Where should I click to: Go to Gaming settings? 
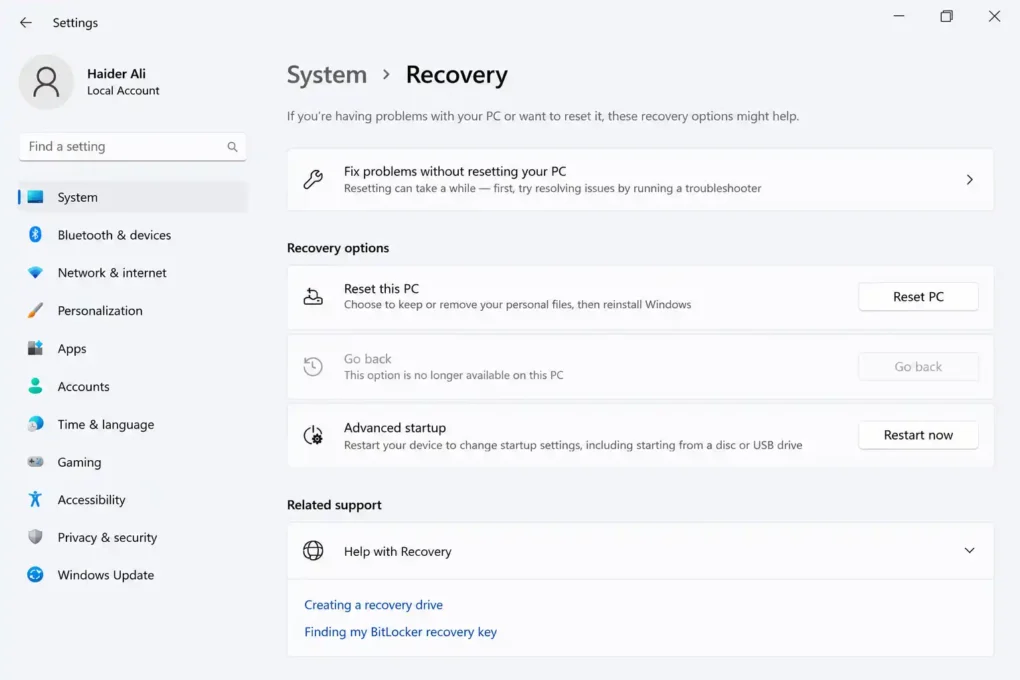pos(133,462)
